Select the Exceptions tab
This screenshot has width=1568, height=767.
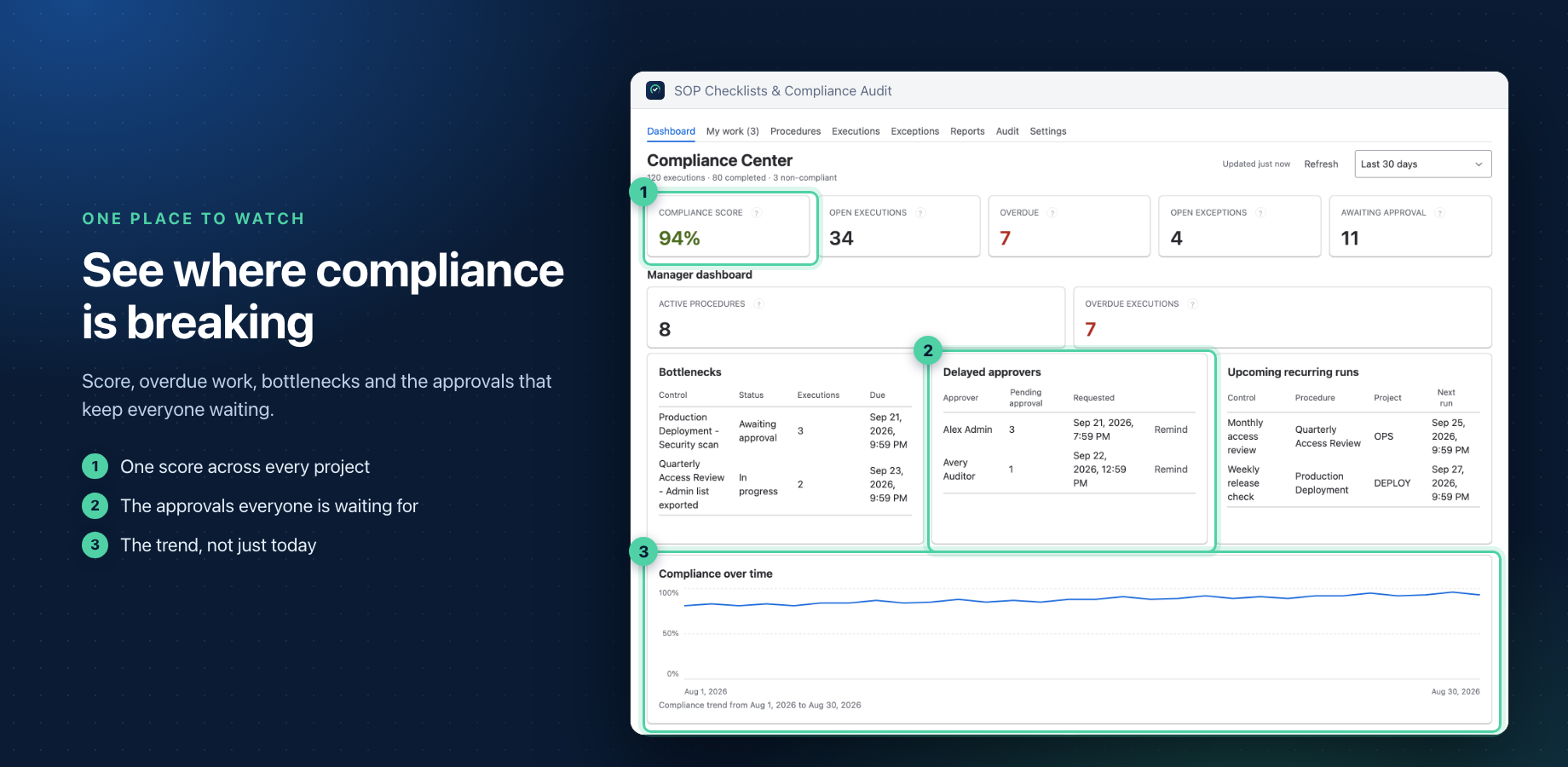tap(914, 131)
